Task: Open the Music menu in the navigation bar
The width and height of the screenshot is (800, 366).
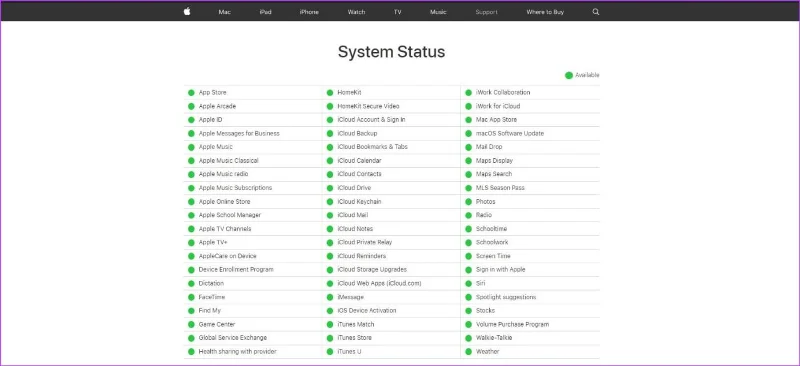Action: [438, 12]
